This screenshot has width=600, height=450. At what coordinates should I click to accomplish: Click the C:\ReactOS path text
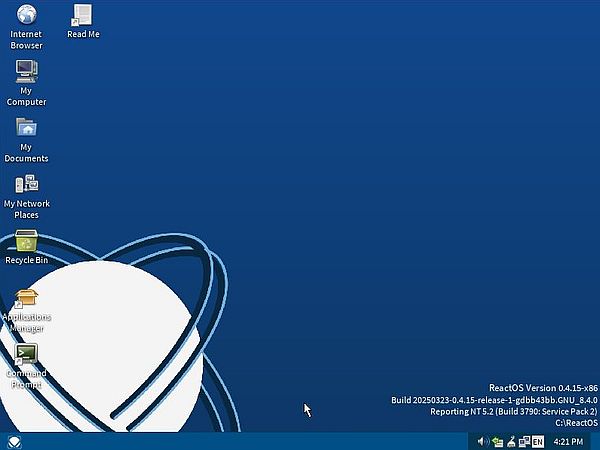coord(575,423)
